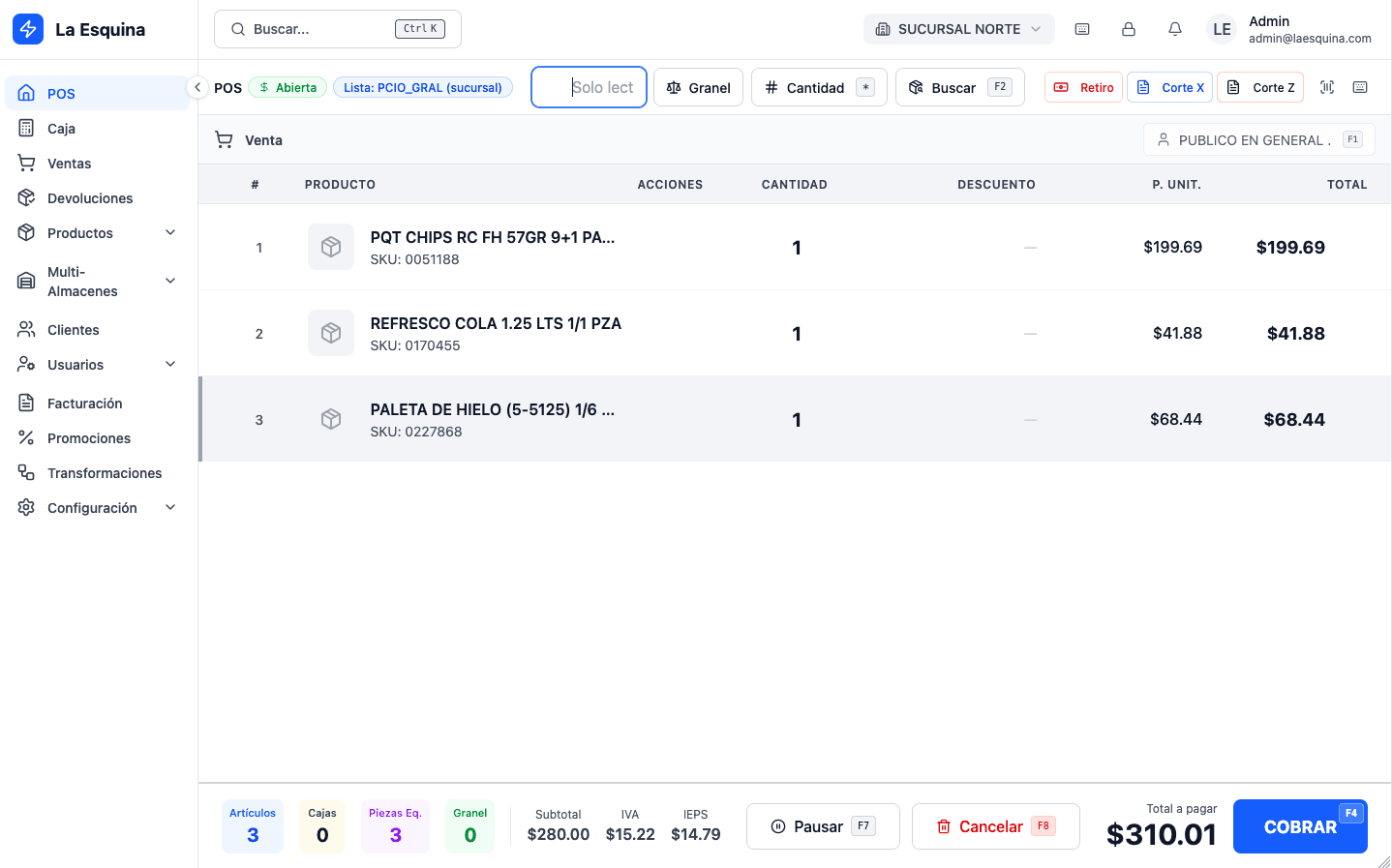Click the PQT CHIPS product thumbnail
This screenshot has width=1392, height=868.
point(331,247)
